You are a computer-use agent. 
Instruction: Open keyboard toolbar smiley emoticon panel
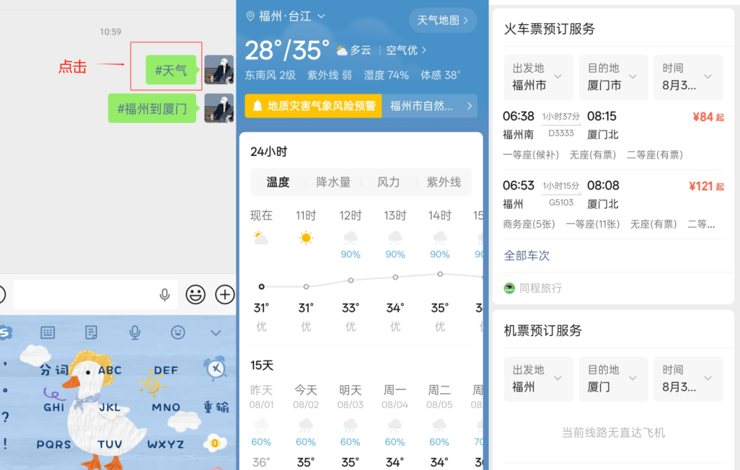coord(178,332)
